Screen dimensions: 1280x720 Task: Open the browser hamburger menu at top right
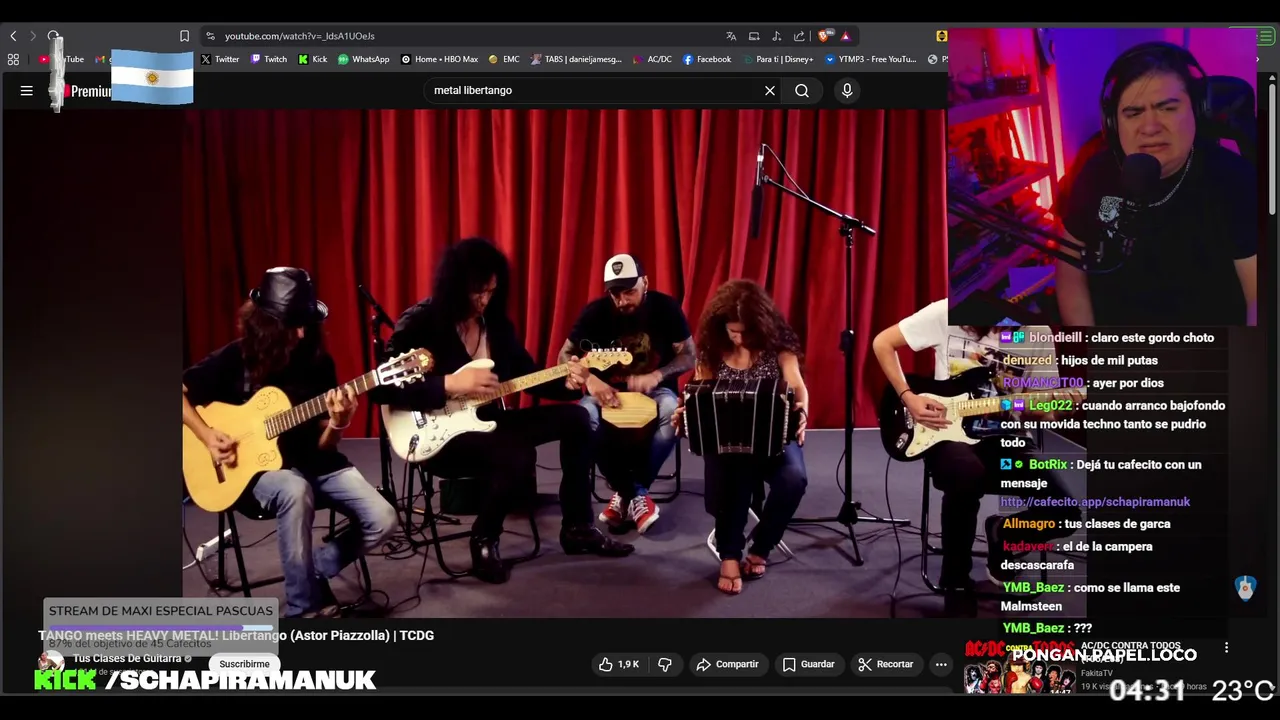click(1268, 36)
